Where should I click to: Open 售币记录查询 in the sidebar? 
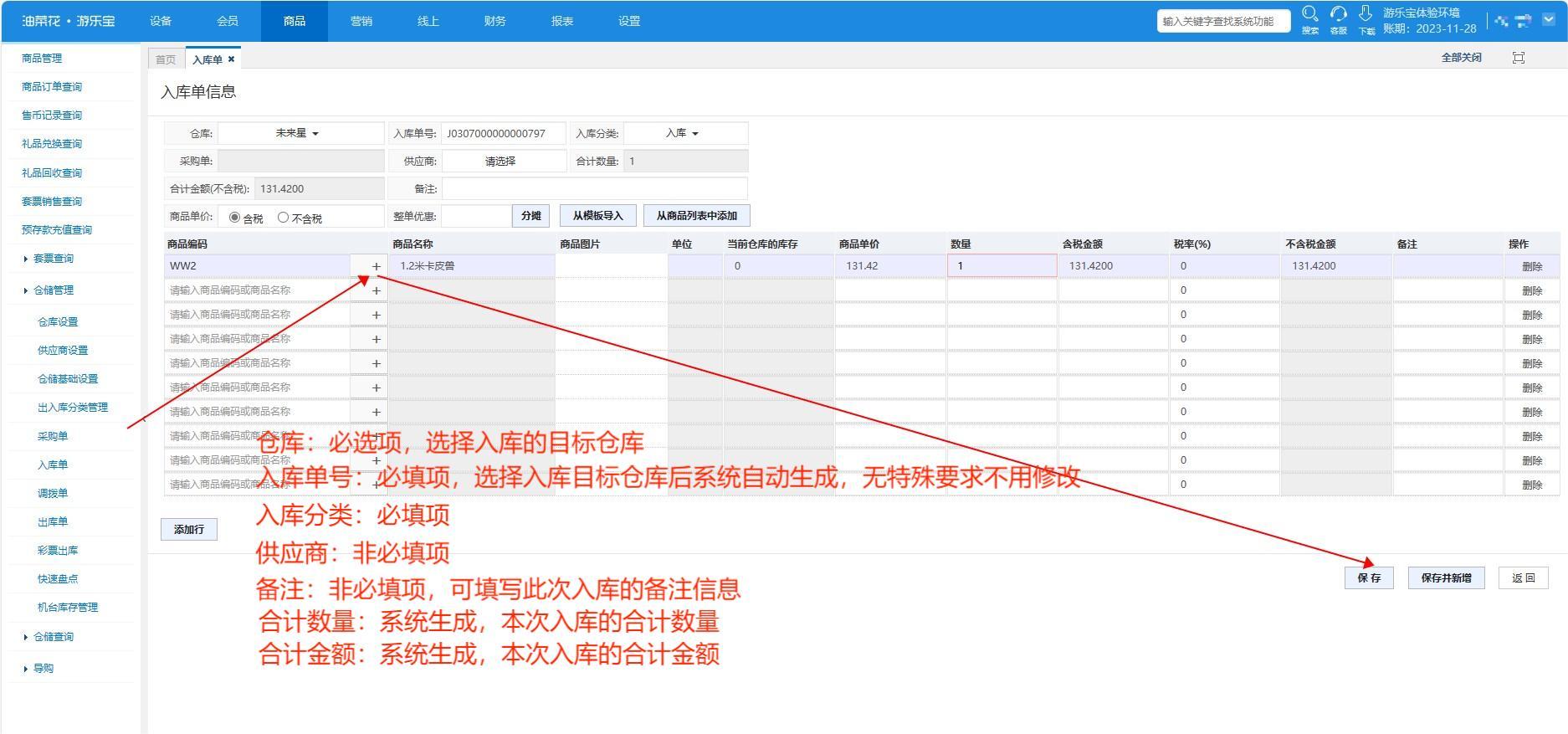[52, 115]
